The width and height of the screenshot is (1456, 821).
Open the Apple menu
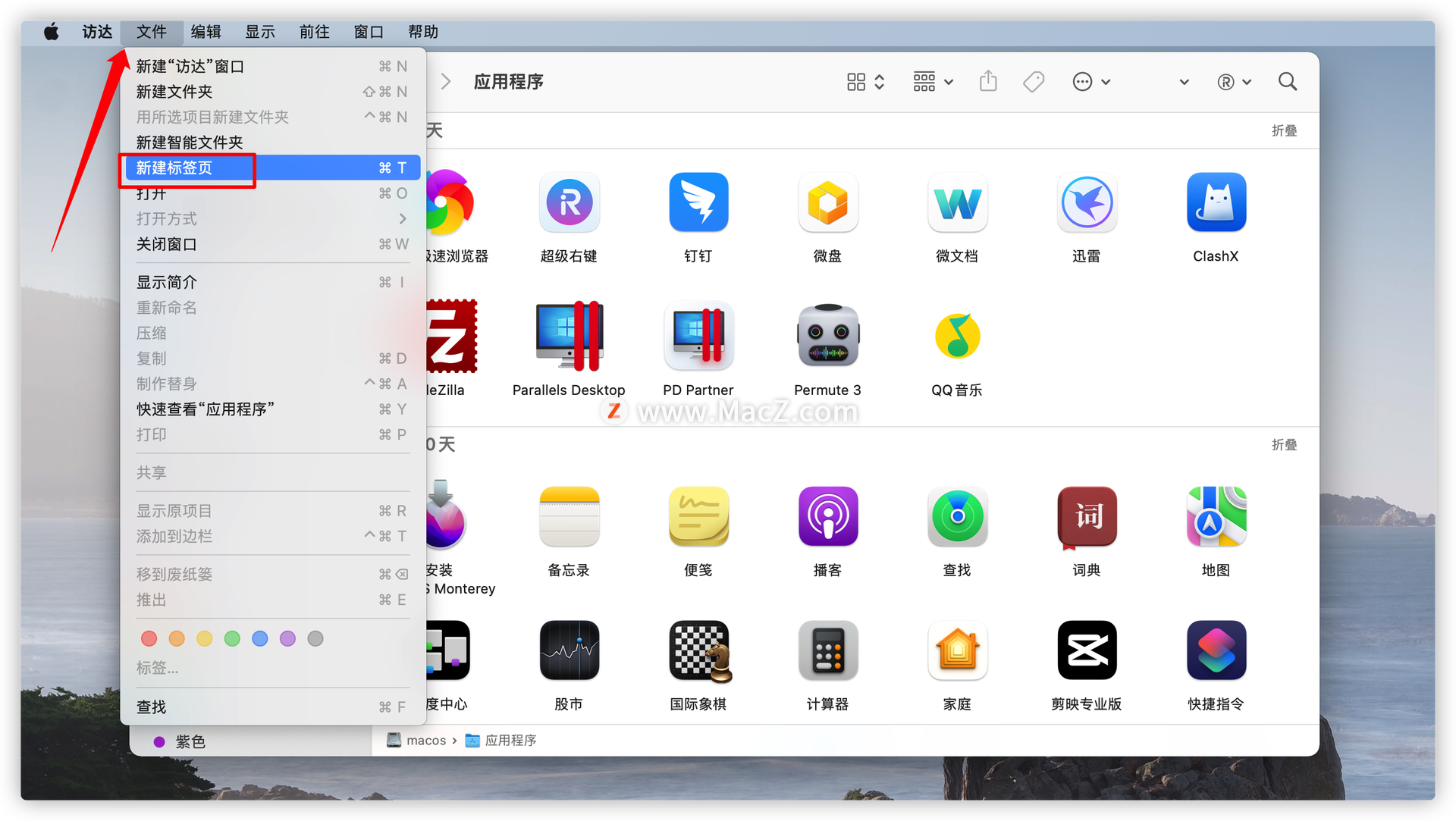[x=51, y=32]
